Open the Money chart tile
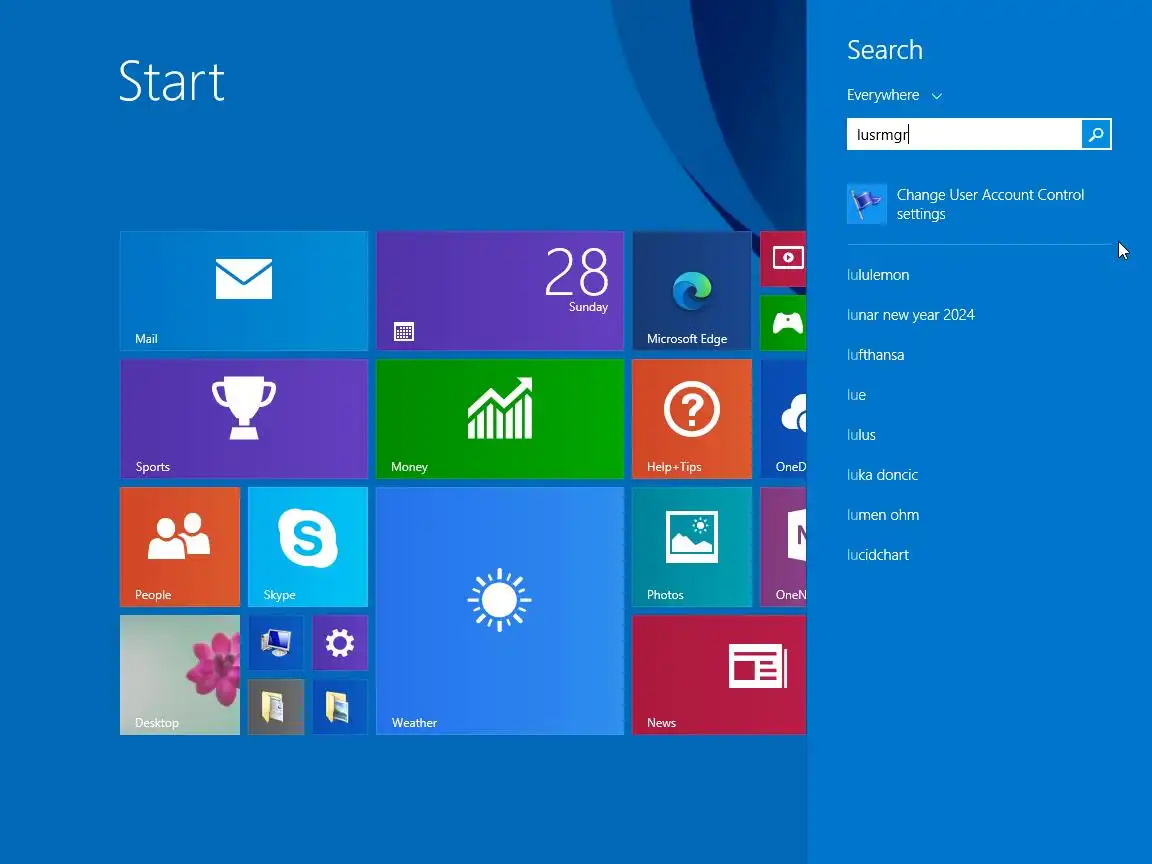The height and width of the screenshot is (864, 1152). click(500, 419)
